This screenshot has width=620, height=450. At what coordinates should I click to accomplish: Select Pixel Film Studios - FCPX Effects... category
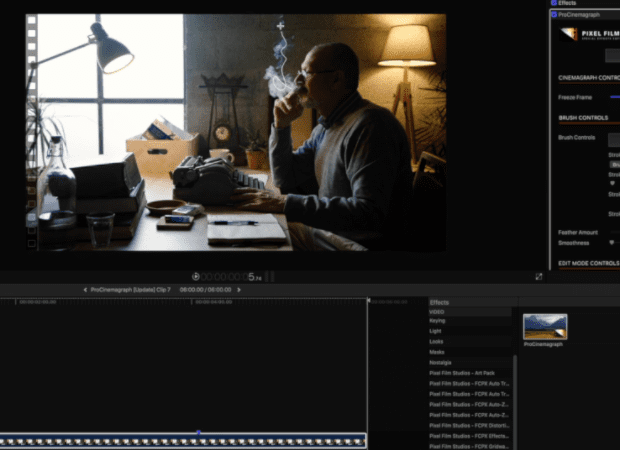pyautogui.click(x=470, y=436)
